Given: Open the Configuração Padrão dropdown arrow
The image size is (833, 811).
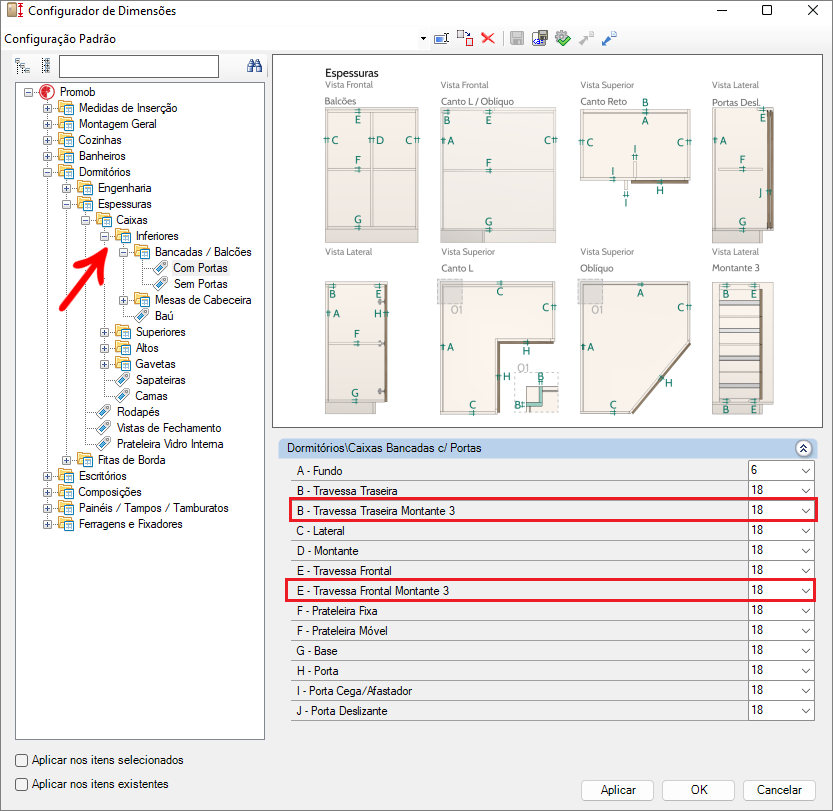Looking at the screenshot, I should click(x=424, y=39).
